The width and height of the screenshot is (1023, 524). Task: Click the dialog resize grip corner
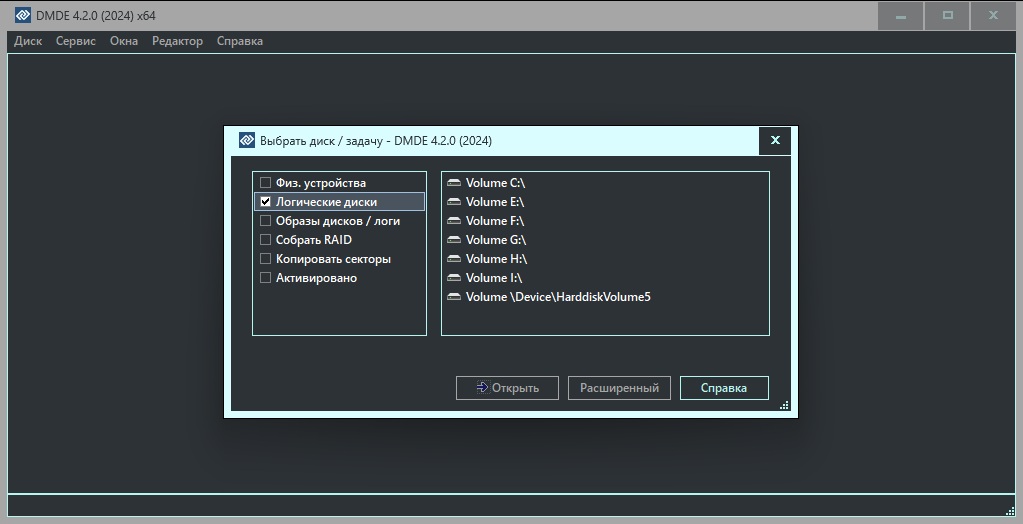tap(784, 405)
